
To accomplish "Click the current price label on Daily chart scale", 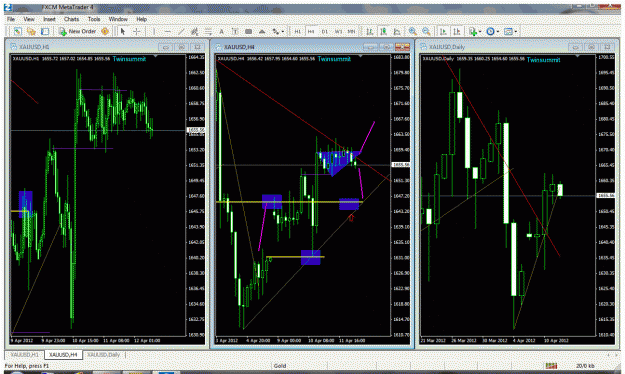I will pos(606,195).
